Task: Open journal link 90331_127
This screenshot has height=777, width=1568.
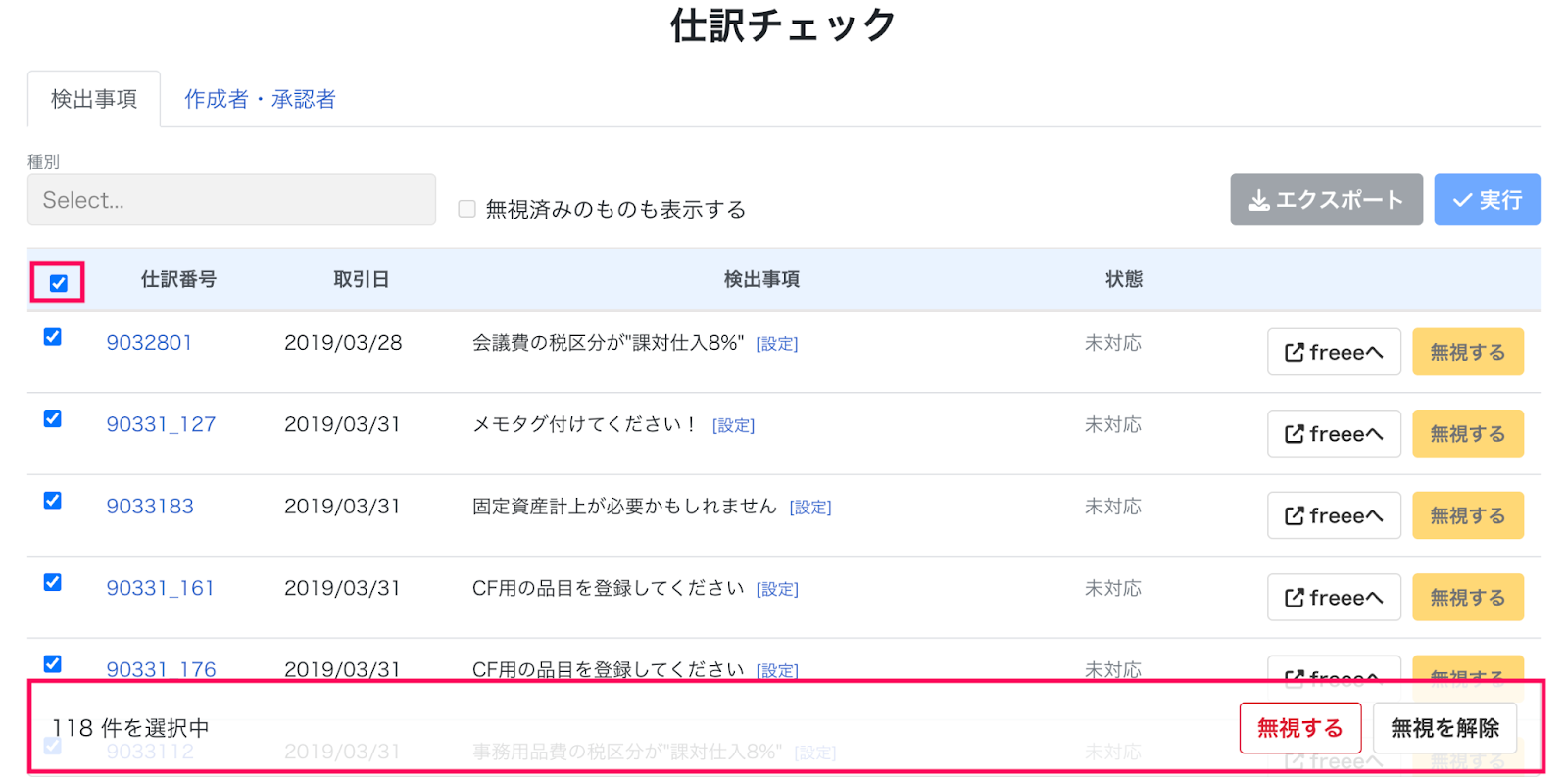Action: coord(161,424)
